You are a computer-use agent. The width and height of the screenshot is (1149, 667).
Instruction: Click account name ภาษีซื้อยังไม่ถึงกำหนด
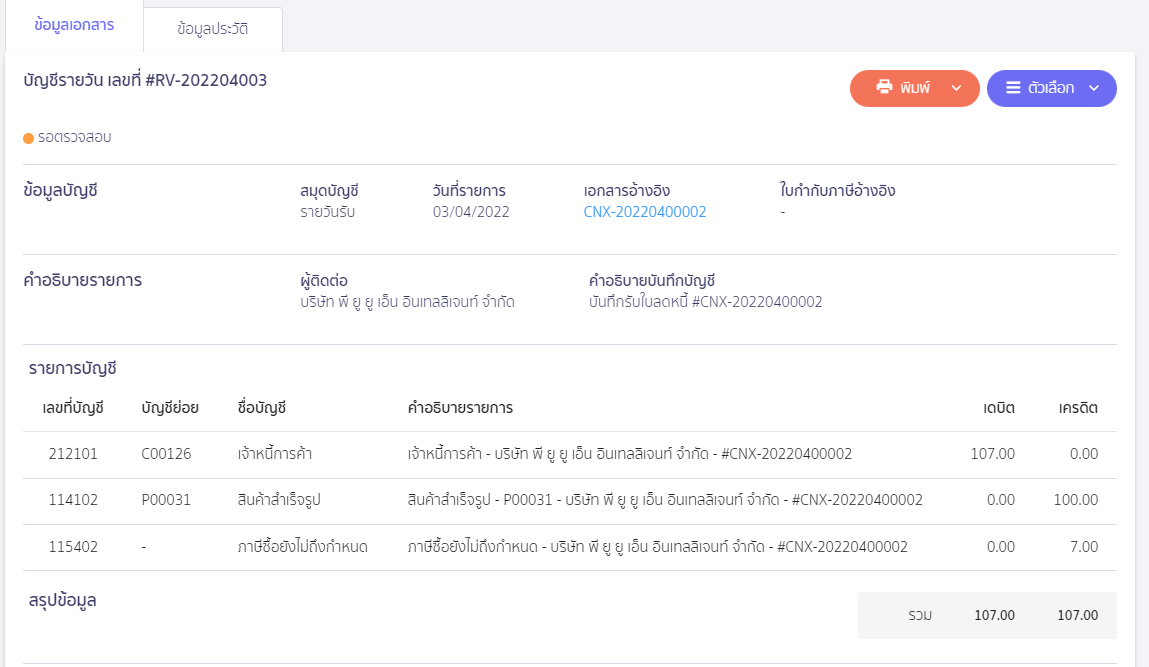pyautogui.click(x=303, y=547)
